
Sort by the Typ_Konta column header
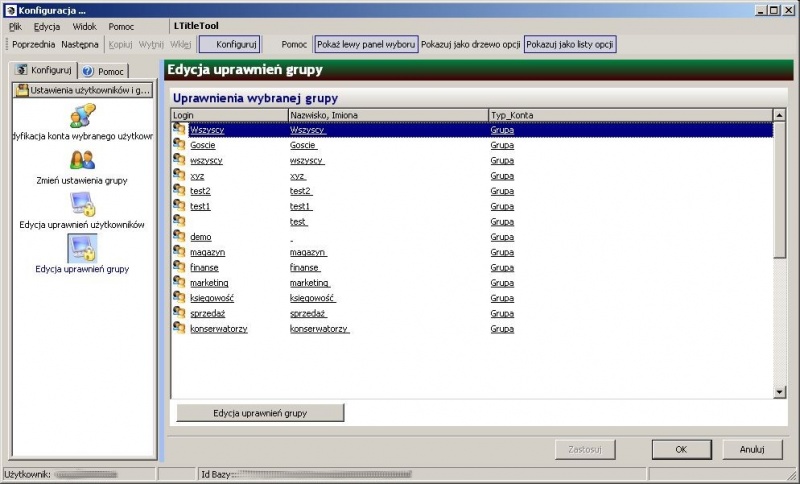tap(631, 115)
